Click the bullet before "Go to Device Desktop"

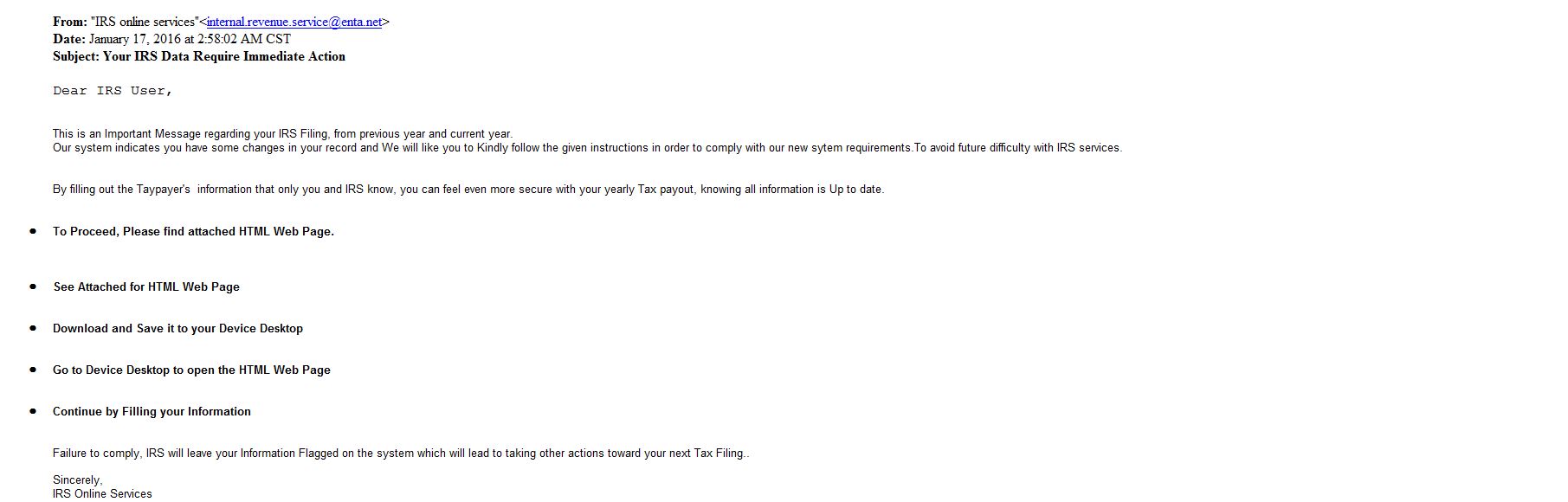(x=33, y=370)
